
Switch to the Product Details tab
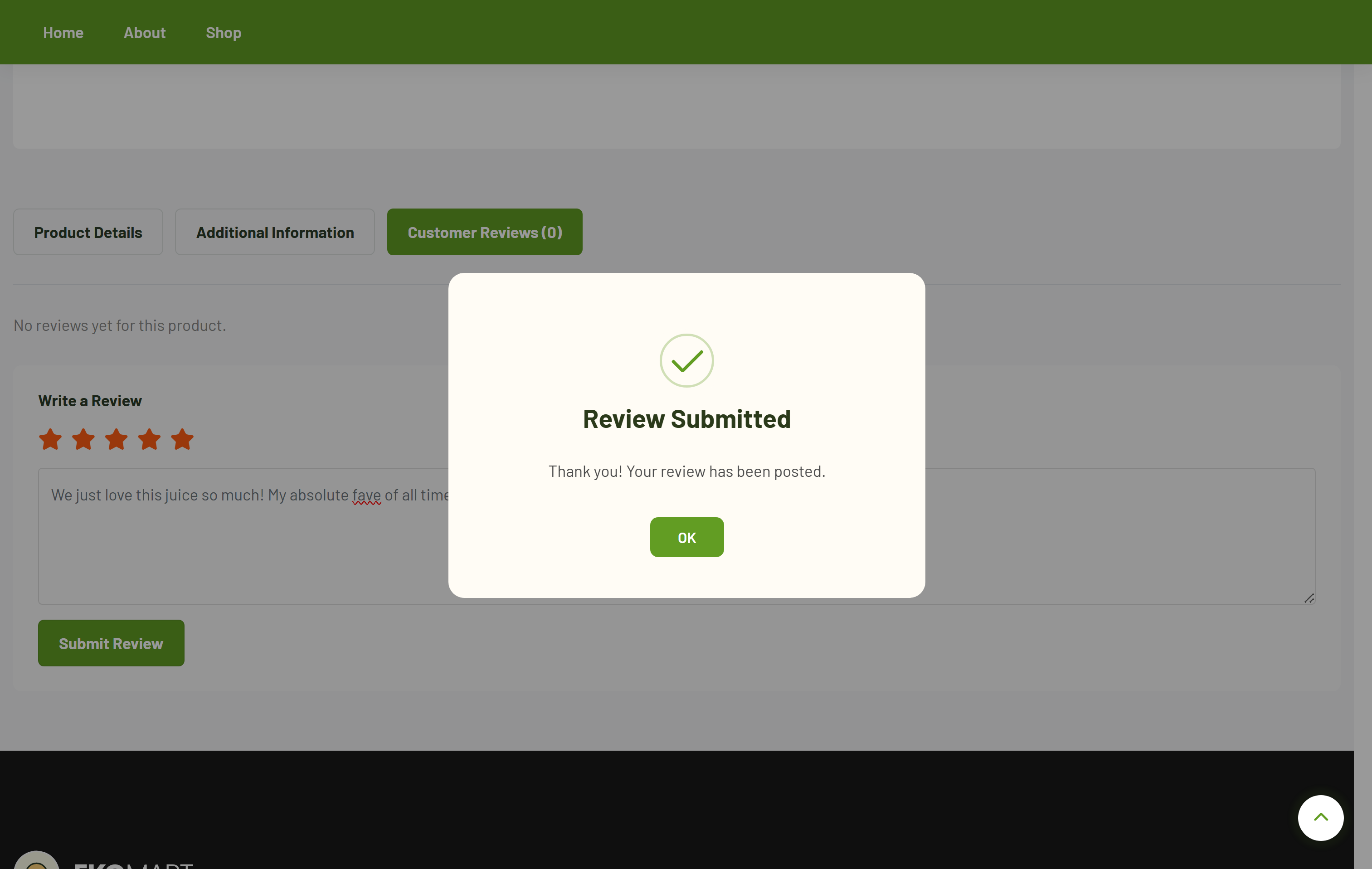pyautogui.click(x=88, y=232)
